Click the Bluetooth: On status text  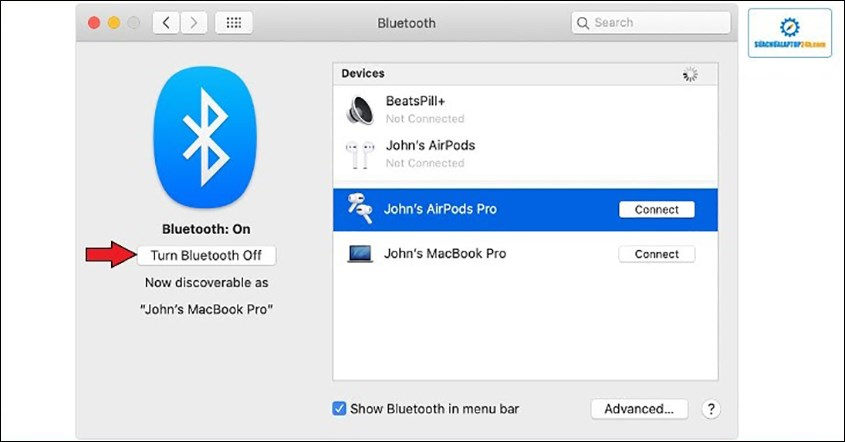[x=206, y=229]
